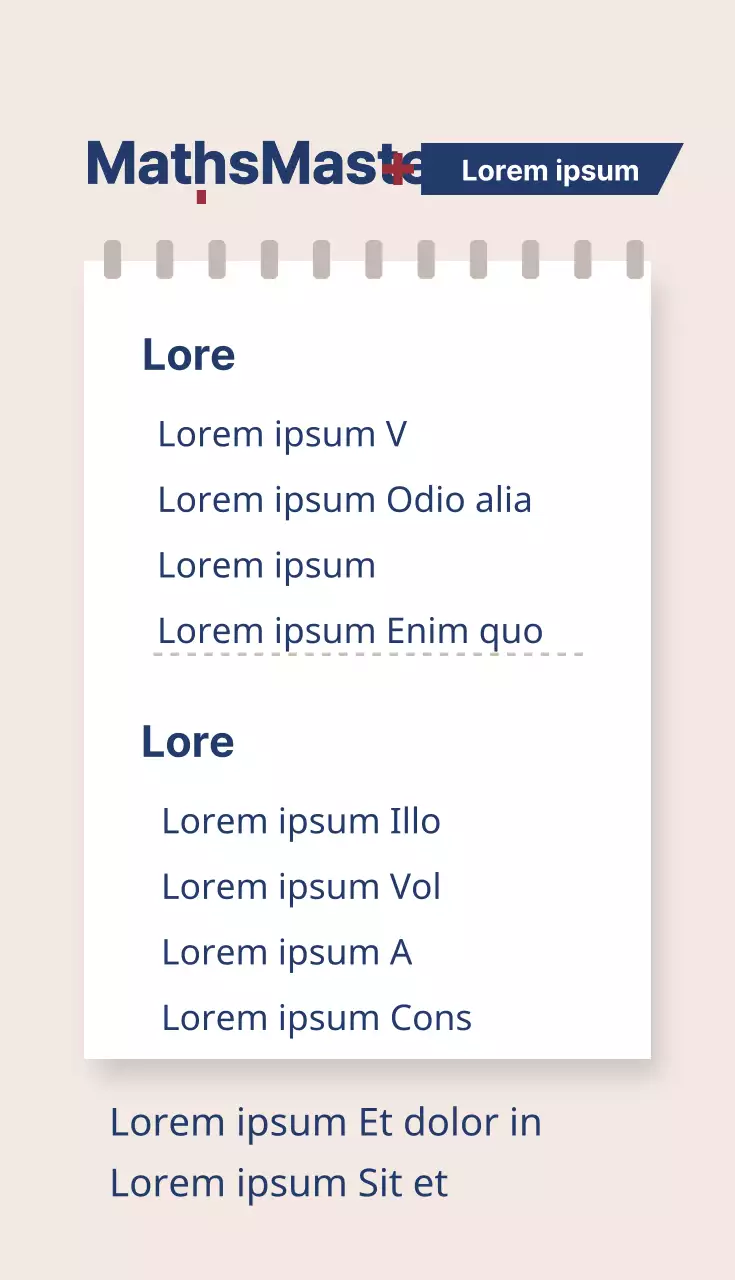Click the dashed divider line between sections
The image size is (735, 1280).
point(368,655)
